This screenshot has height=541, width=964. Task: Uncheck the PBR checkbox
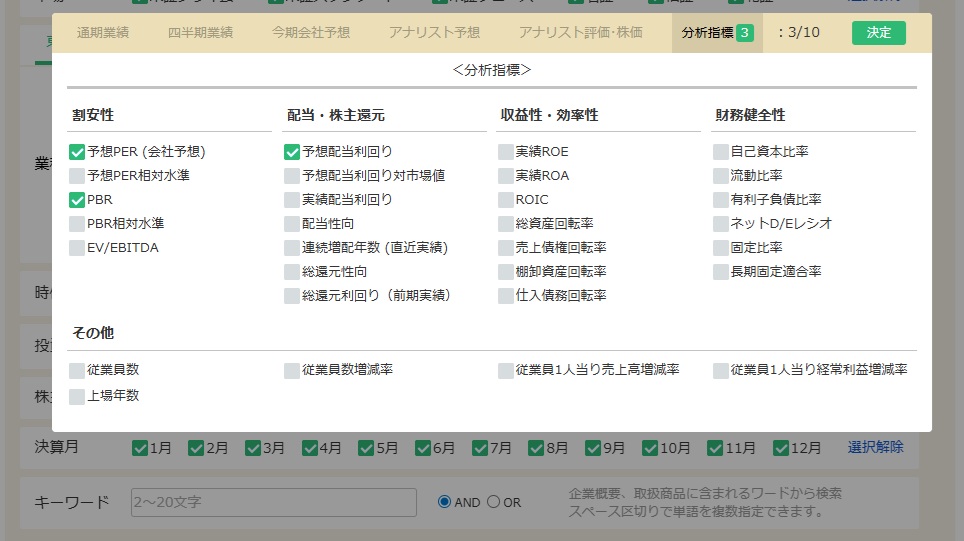[x=77, y=200]
